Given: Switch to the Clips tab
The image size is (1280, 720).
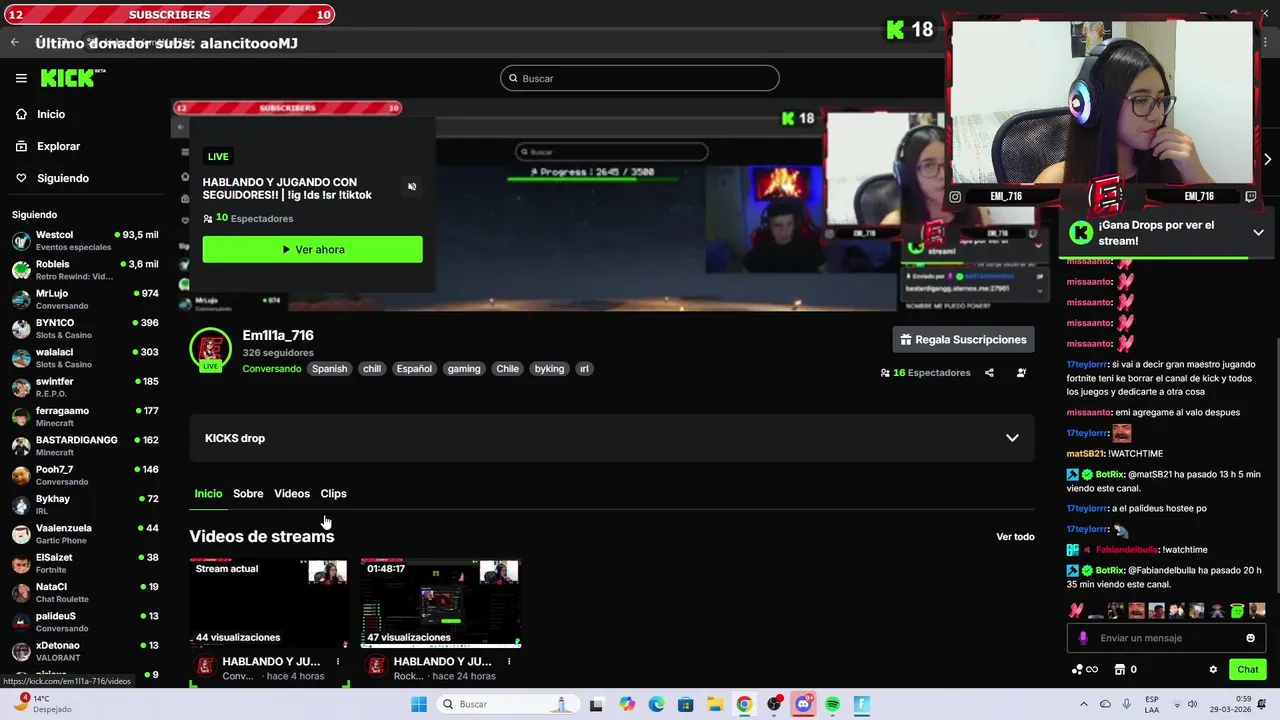Looking at the screenshot, I should pos(333,494).
